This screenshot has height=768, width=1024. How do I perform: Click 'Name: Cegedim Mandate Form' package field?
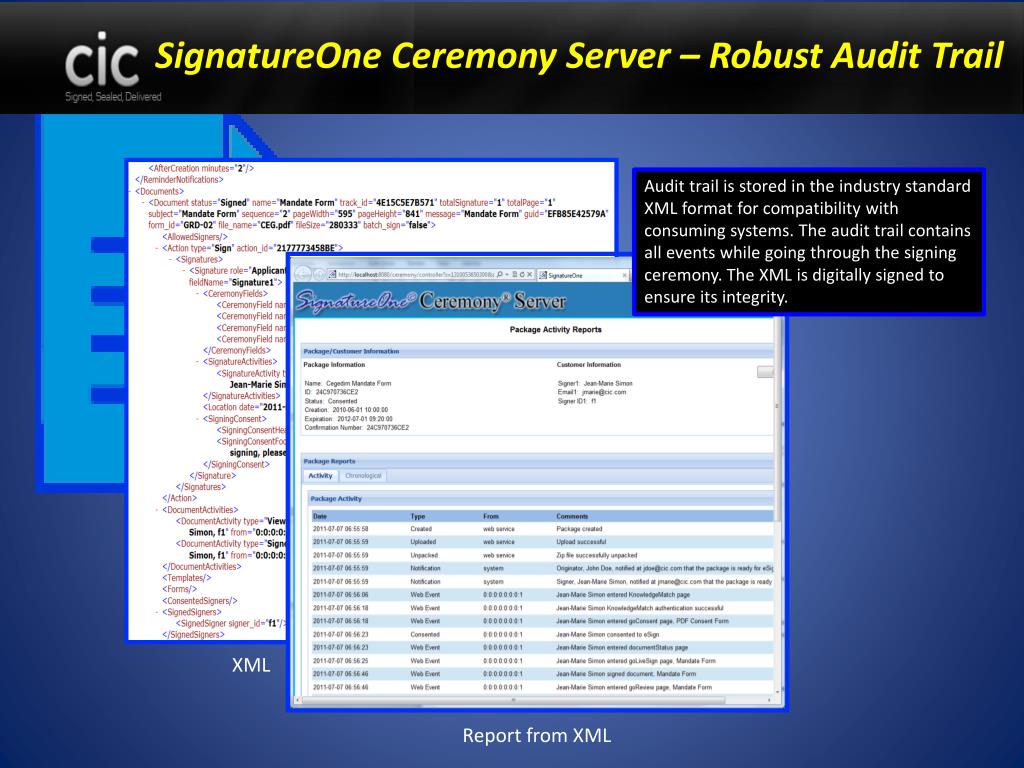click(x=348, y=384)
